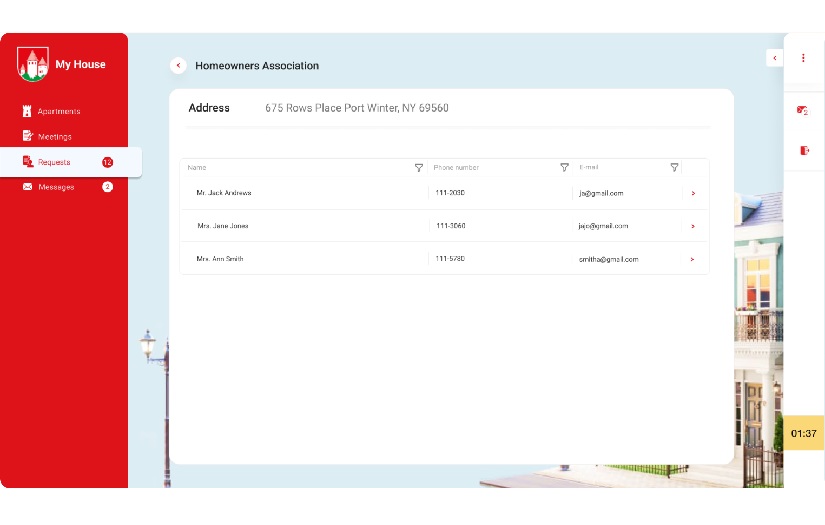Go back from Homeowners Association page
825x525 pixels.
click(x=178, y=65)
